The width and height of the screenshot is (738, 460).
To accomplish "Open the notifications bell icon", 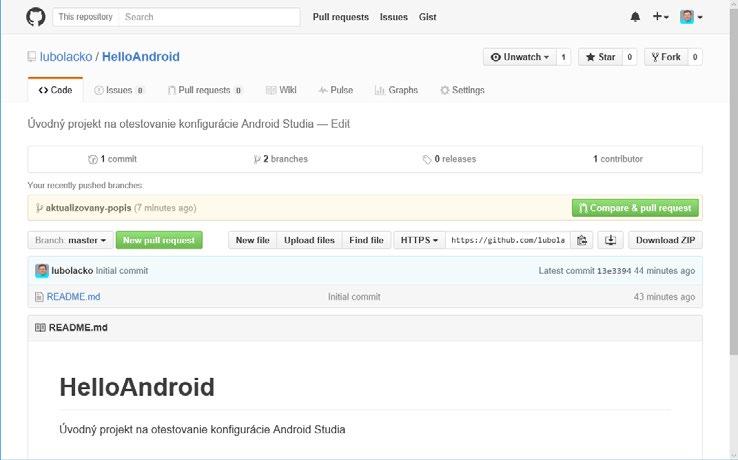I will (635, 17).
